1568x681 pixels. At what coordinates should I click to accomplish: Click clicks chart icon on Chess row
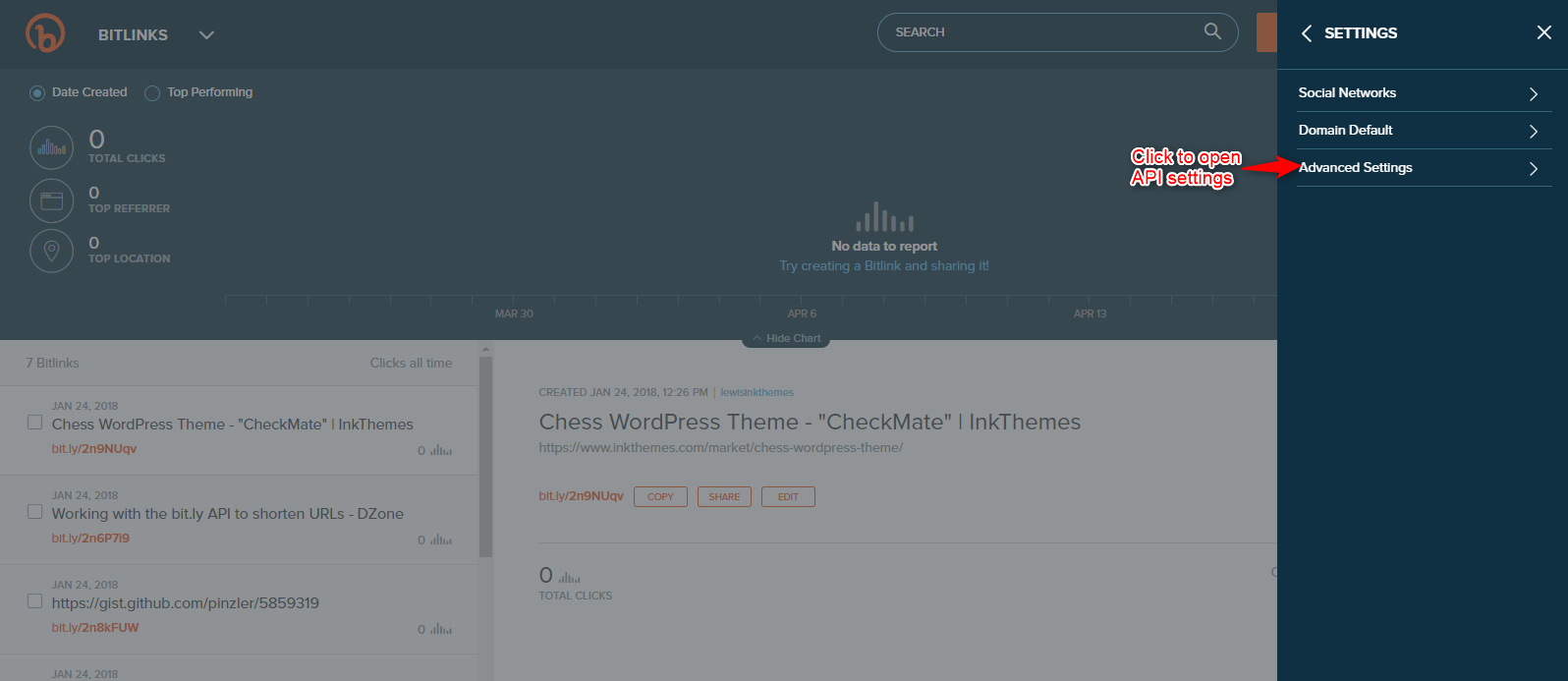click(x=441, y=451)
